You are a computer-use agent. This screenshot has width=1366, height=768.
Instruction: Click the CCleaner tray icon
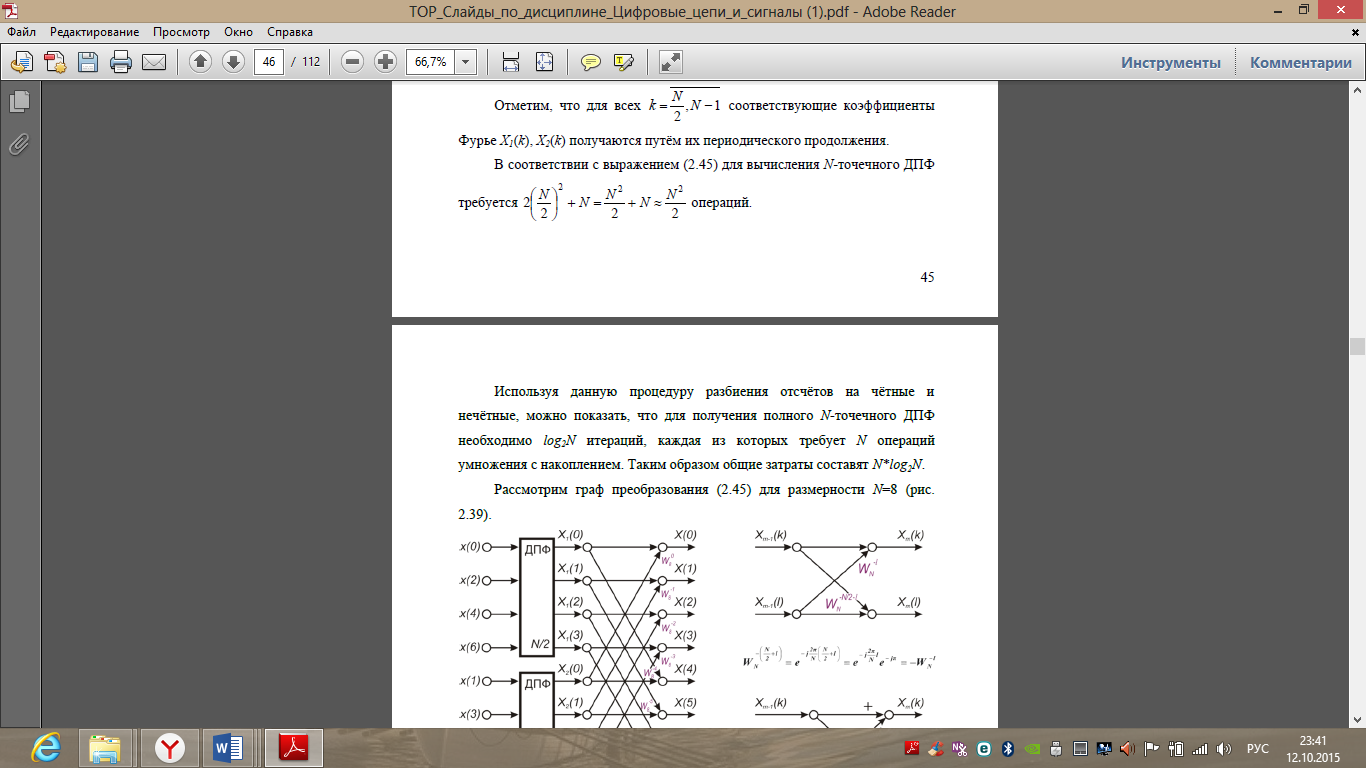[936, 748]
